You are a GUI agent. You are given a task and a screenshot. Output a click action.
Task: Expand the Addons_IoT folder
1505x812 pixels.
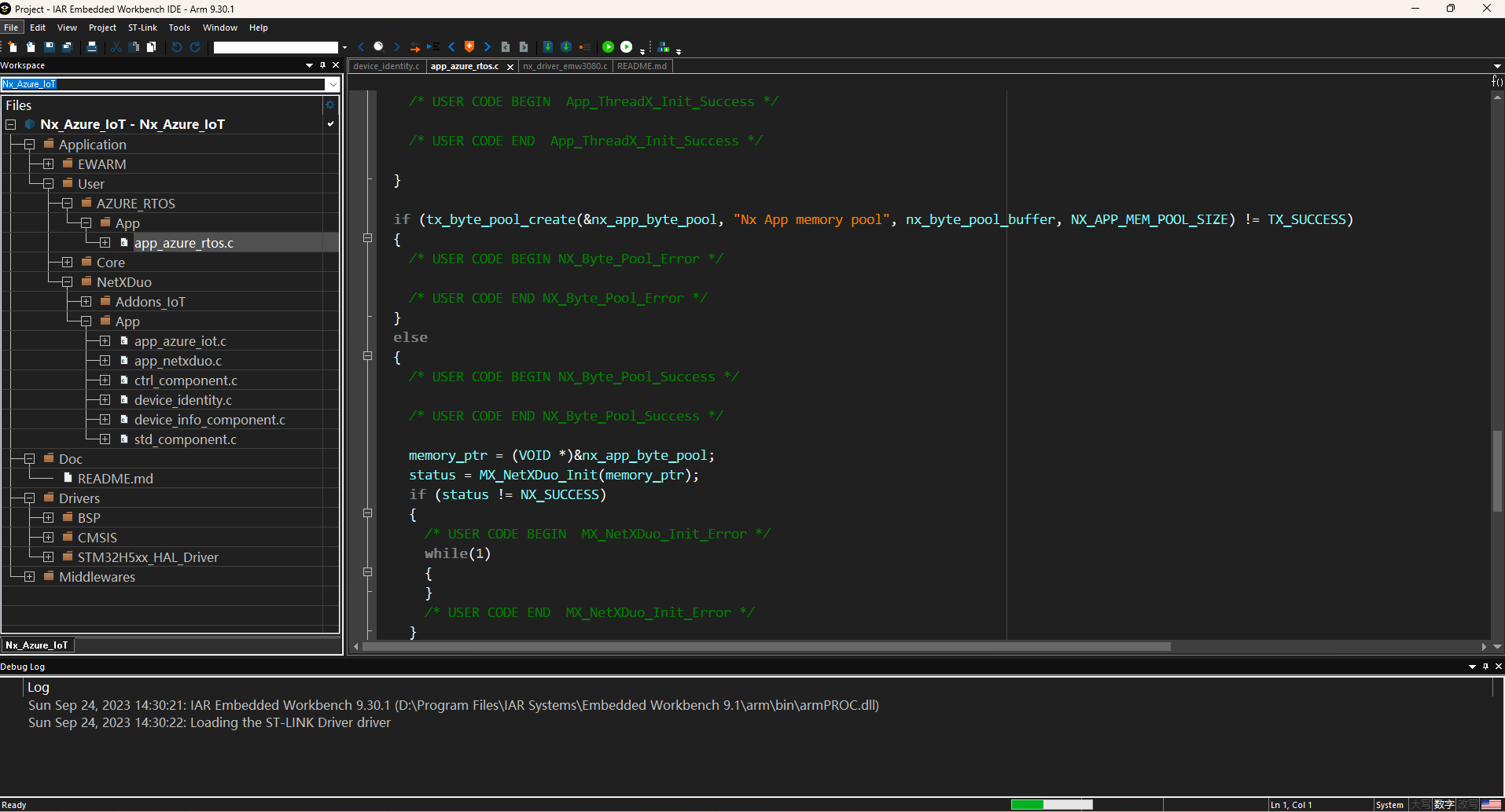(86, 302)
